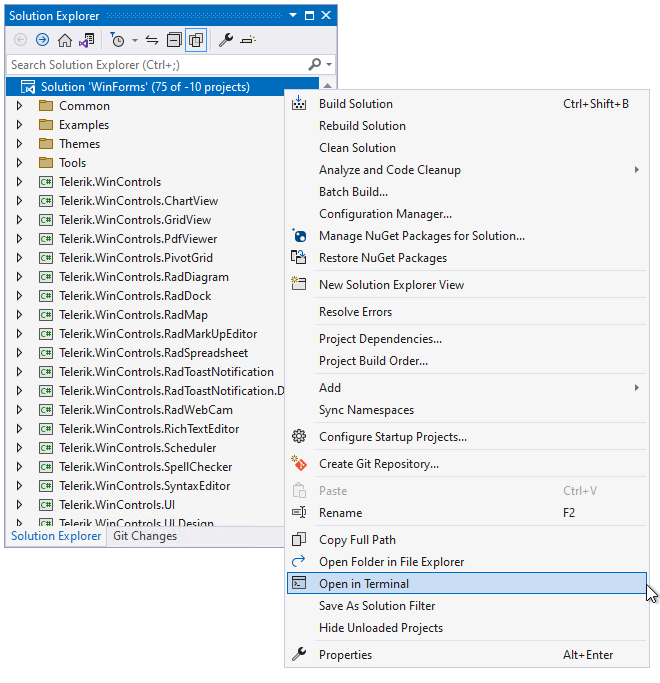
Task: Click the Collapse All toolbar icon
Action: point(174,40)
